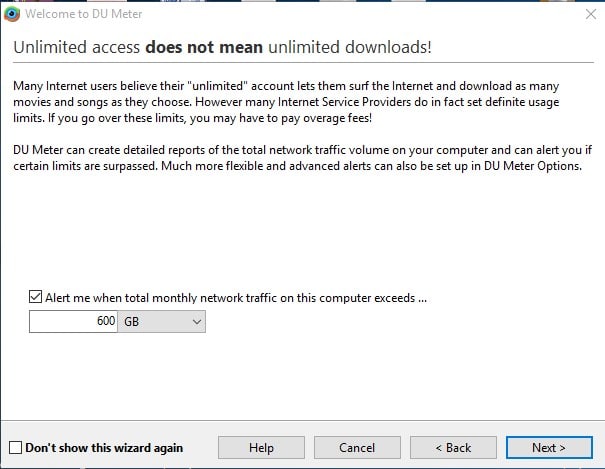This screenshot has height=469, width=605.
Task: Click the "Don't show this wizard again" label text
Action: 104,447
